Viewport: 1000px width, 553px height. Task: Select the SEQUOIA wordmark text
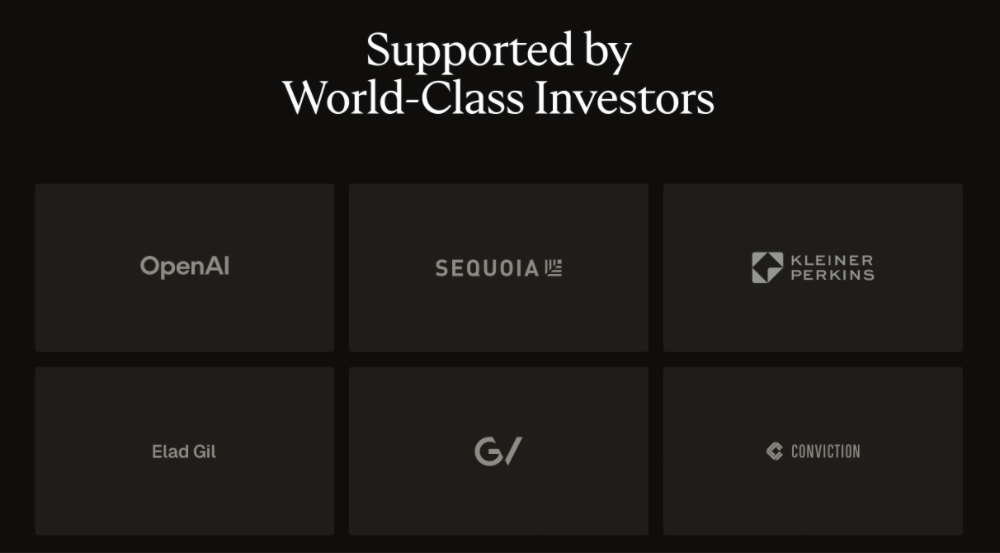(x=487, y=268)
